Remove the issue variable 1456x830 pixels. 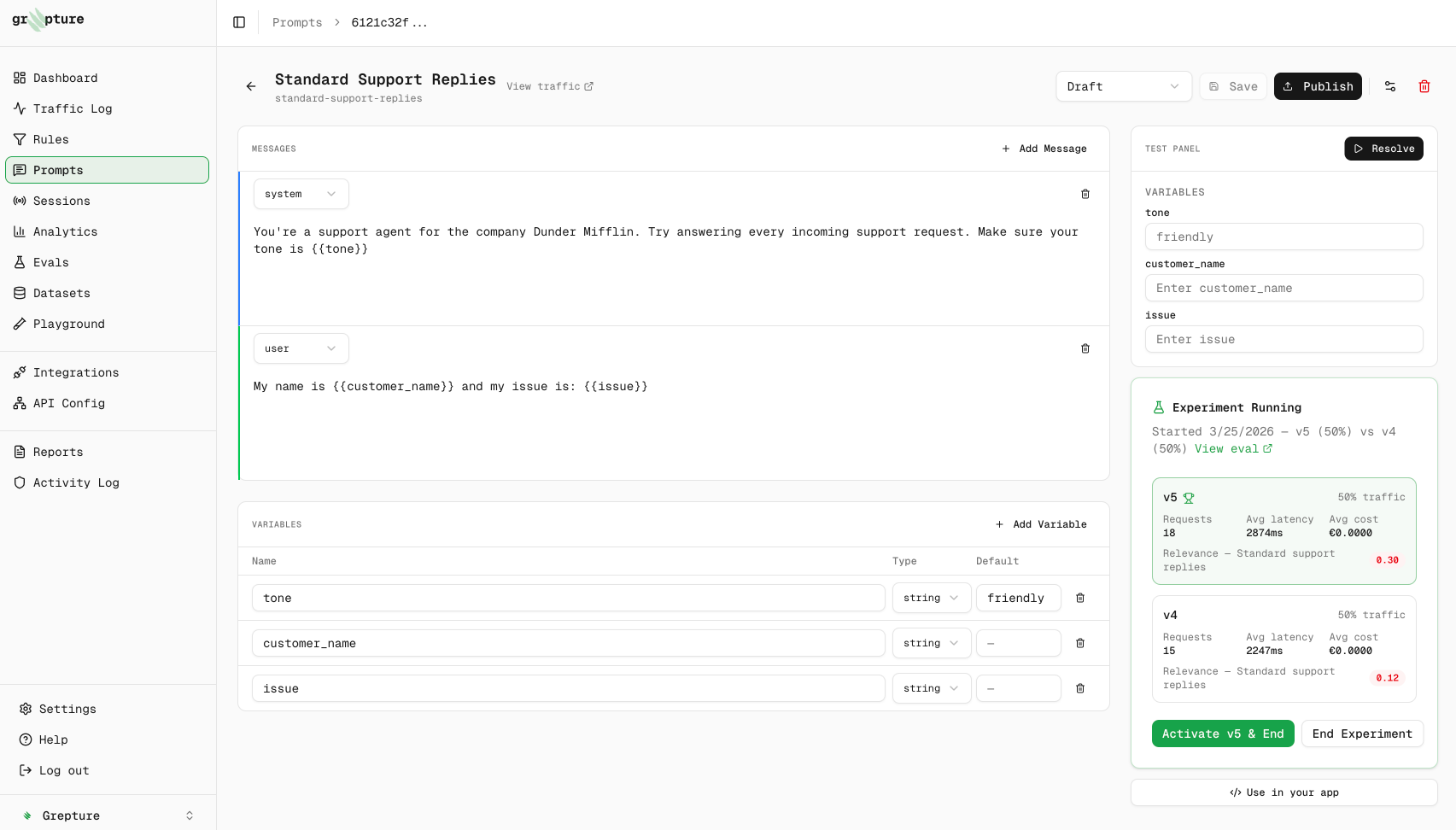point(1080,688)
